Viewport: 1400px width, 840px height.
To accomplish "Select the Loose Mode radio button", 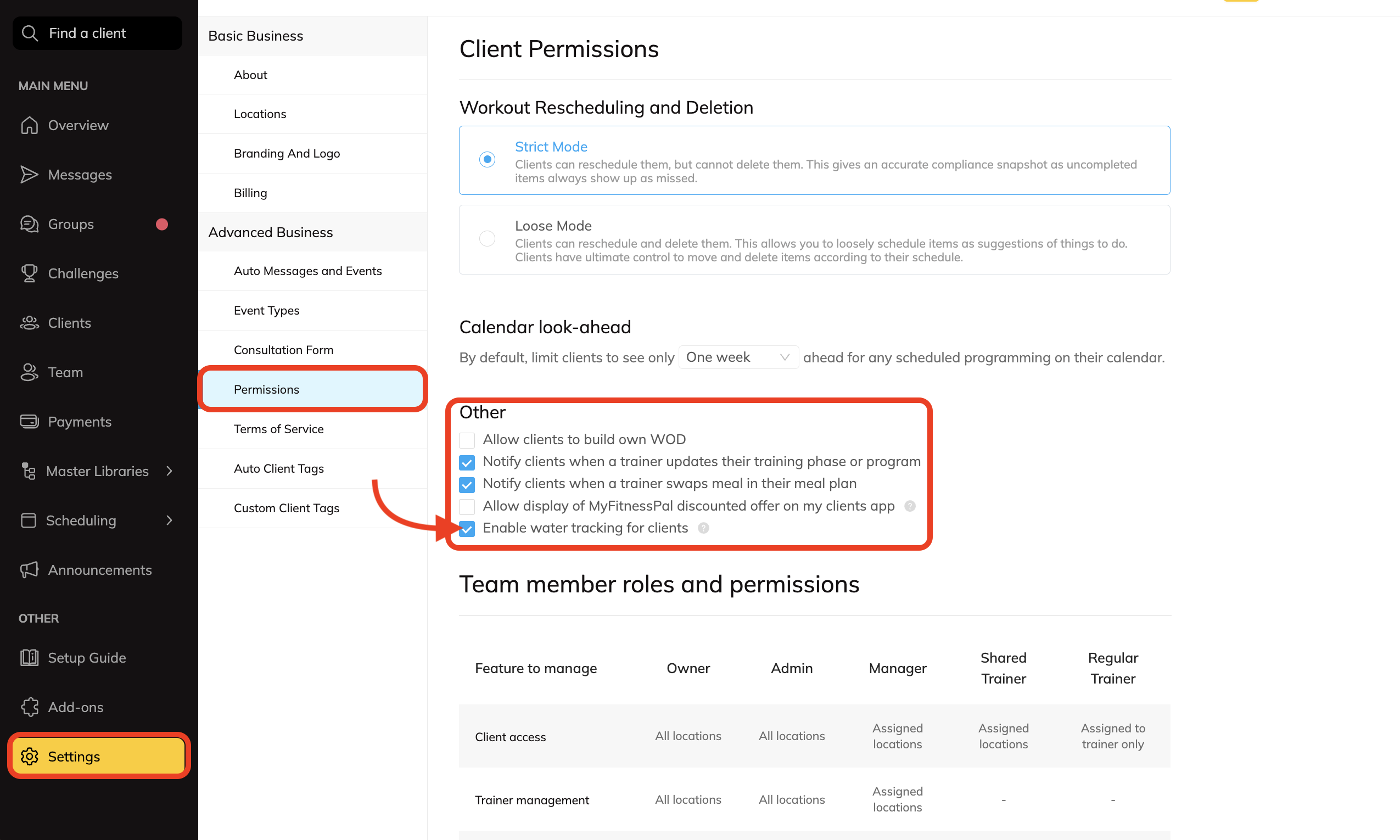I will (x=487, y=238).
